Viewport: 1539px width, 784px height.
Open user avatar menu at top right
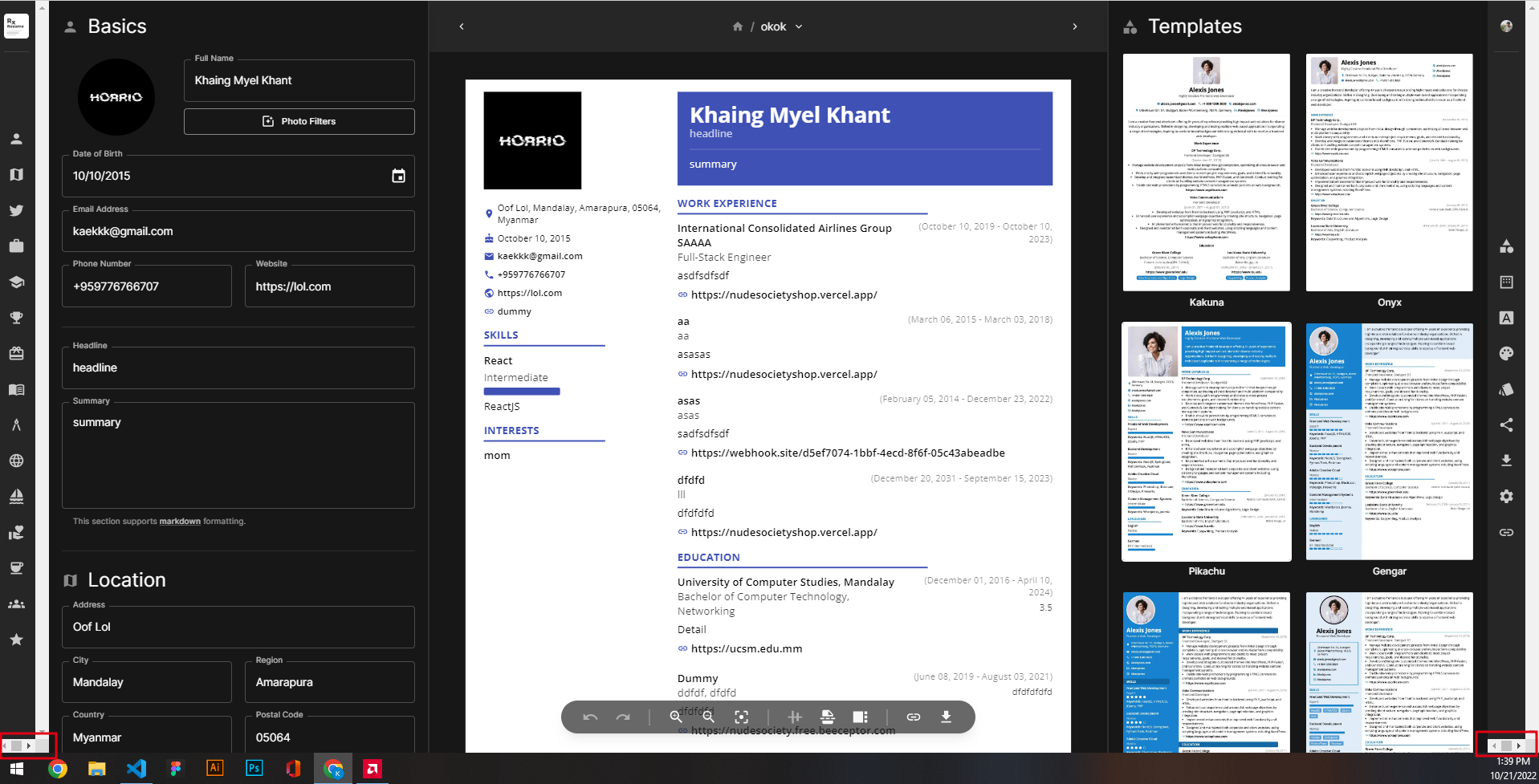tap(1507, 26)
